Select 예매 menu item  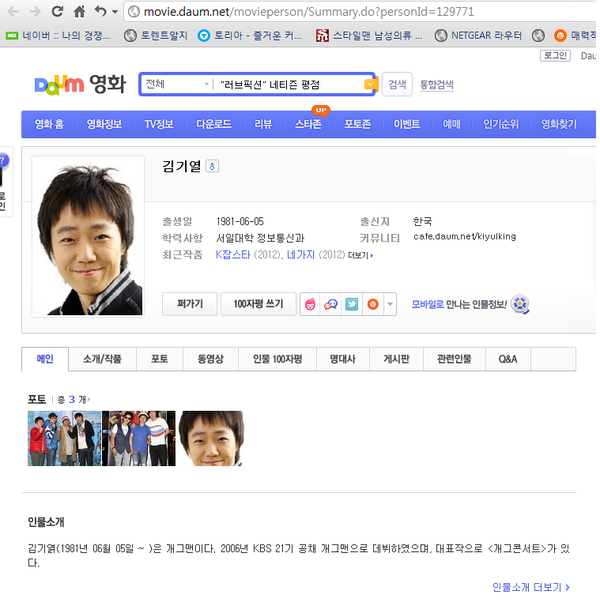451,124
